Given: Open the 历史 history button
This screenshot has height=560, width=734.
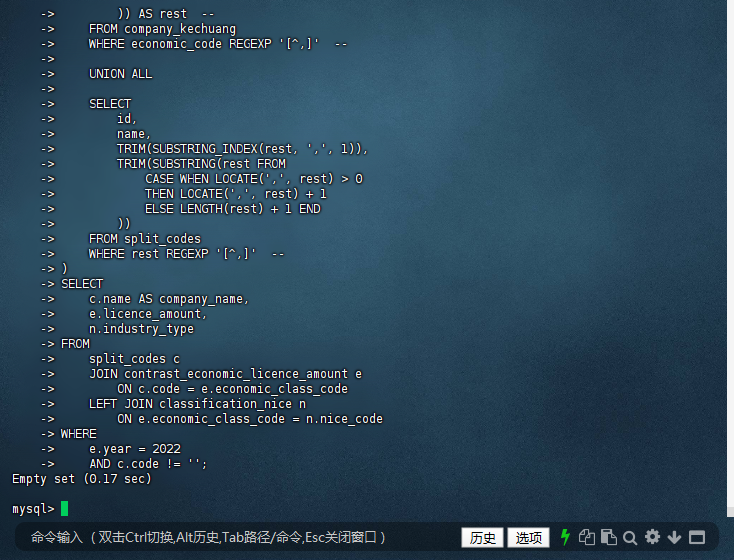Looking at the screenshot, I should 482,538.
